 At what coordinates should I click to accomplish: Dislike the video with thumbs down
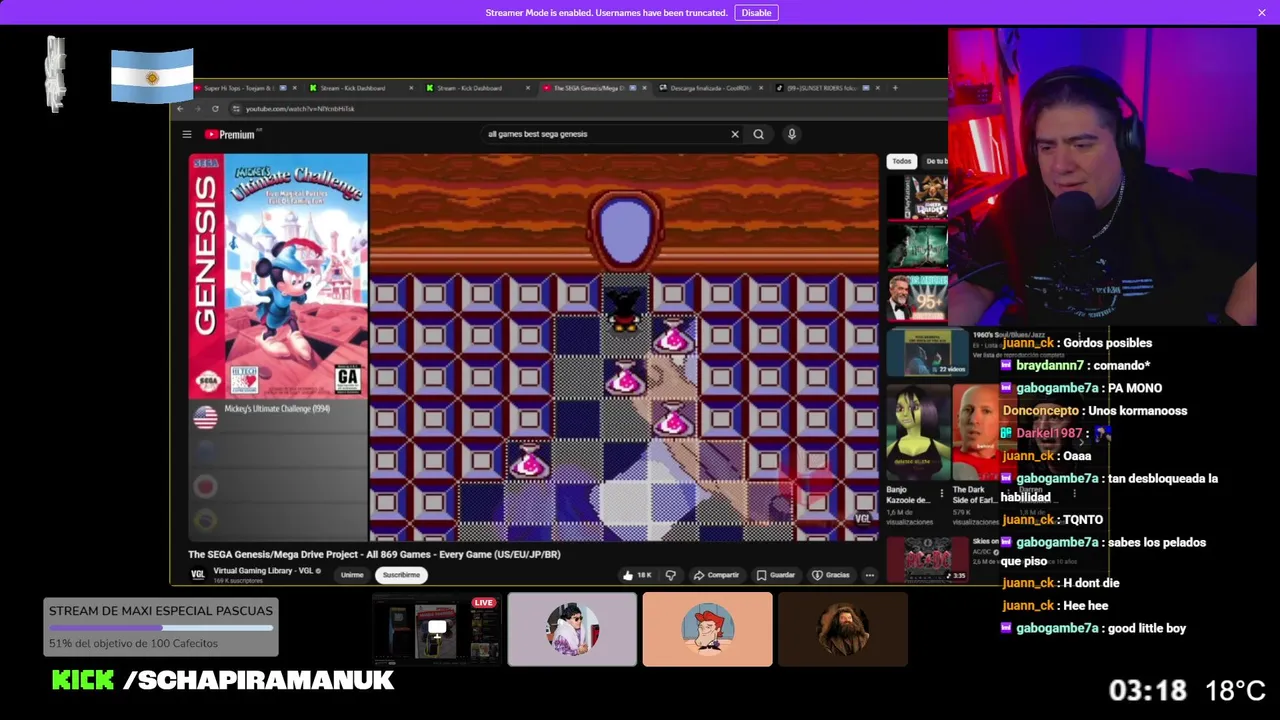click(670, 575)
